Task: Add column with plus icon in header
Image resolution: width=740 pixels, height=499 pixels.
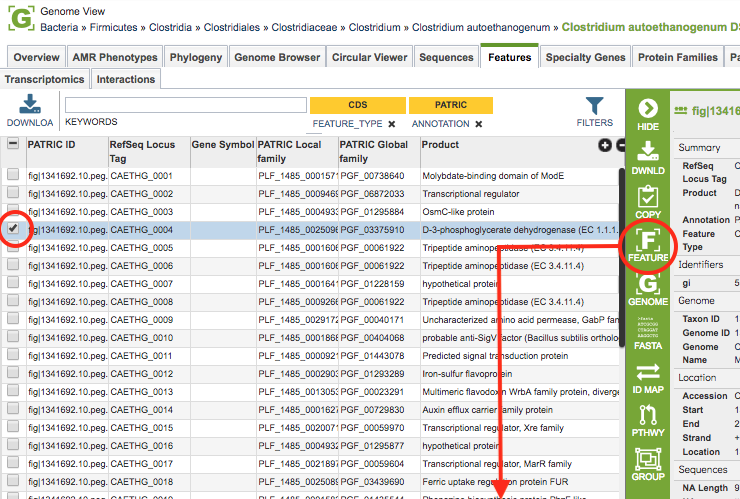Action: pyautogui.click(x=605, y=145)
